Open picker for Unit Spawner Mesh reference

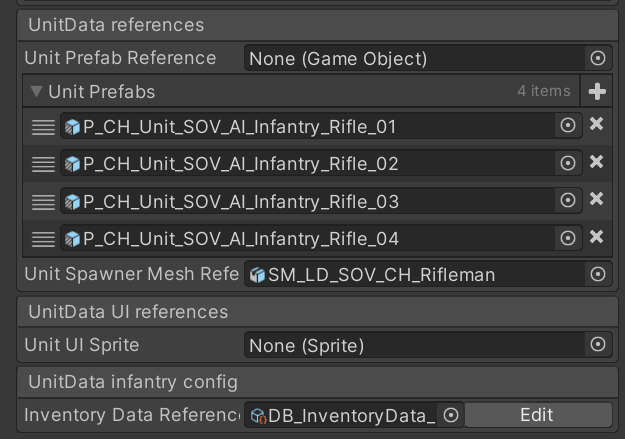pyautogui.click(x=598, y=274)
